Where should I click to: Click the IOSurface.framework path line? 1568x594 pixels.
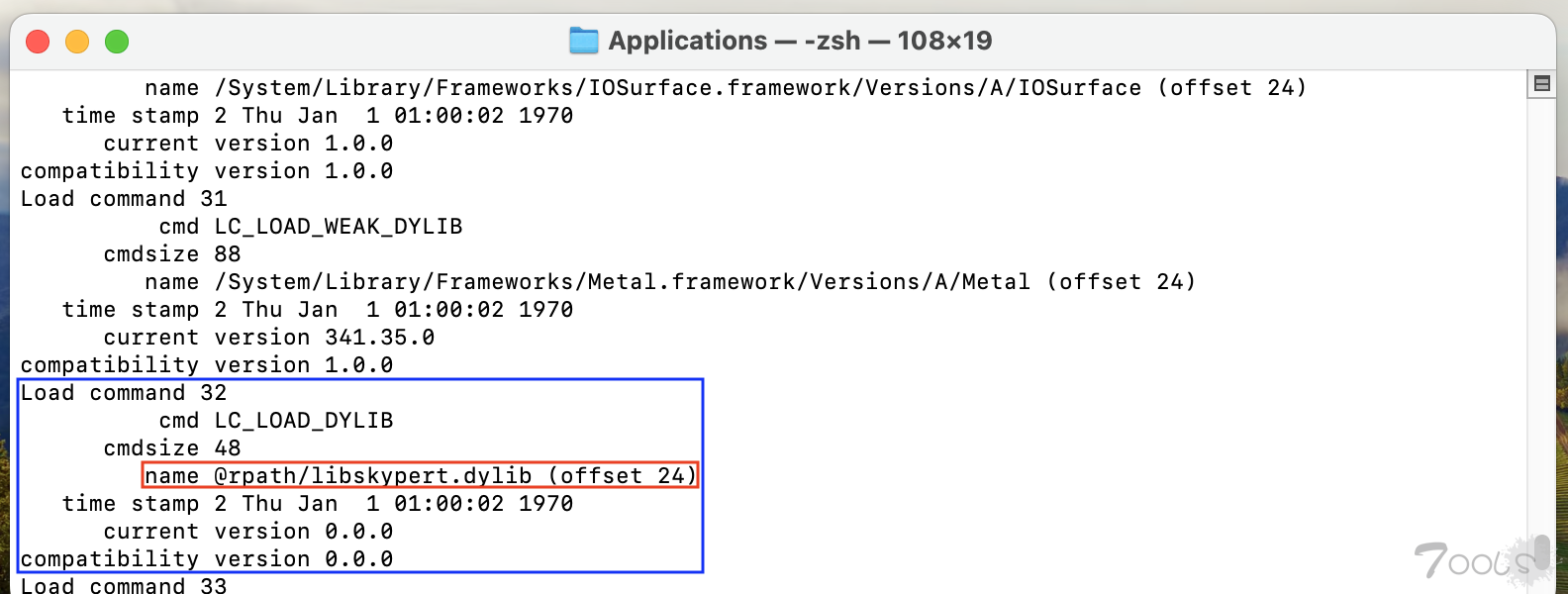click(726, 88)
